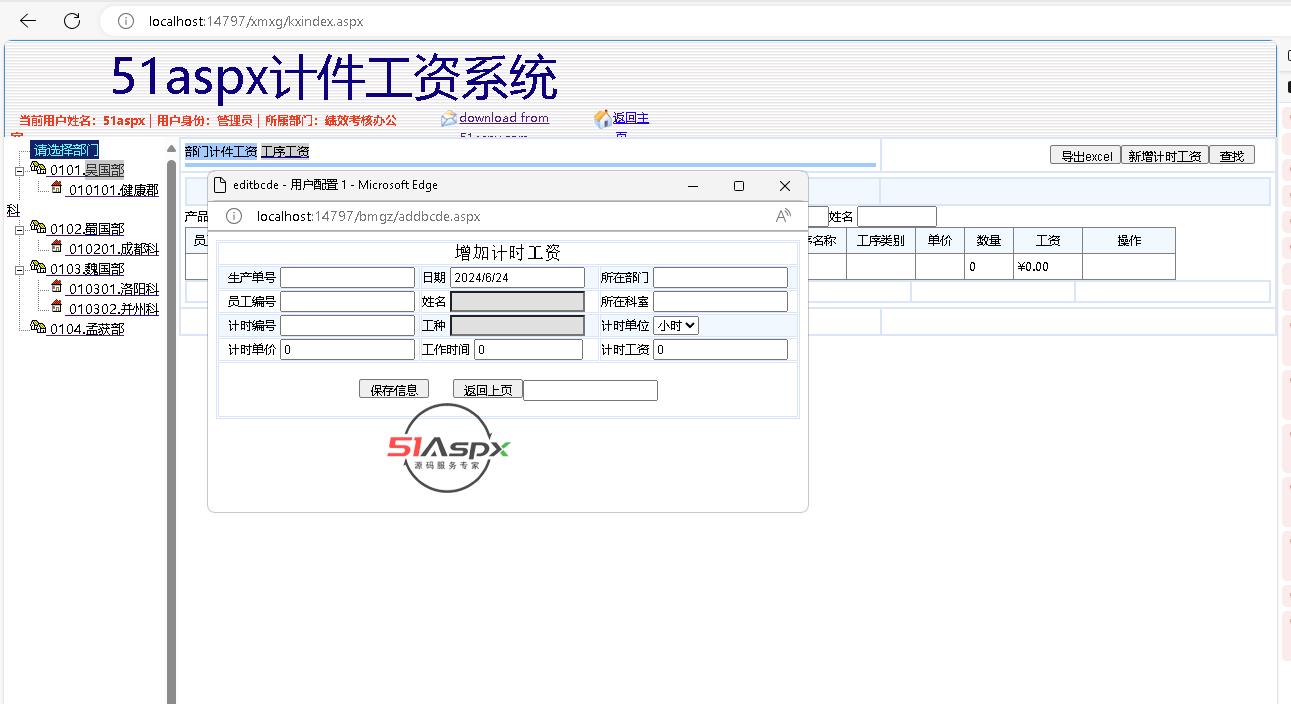This screenshot has width=1291, height=704.
Task: Click the home icon next to 返回主页
Action: pyautogui.click(x=602, y=119)
